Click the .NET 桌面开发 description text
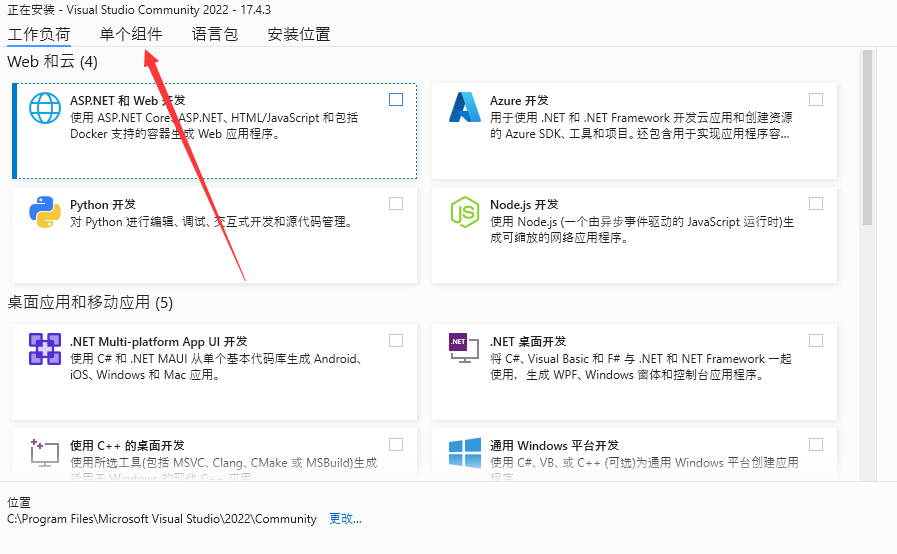Screen dimensions: 897x554 [641, 367]
